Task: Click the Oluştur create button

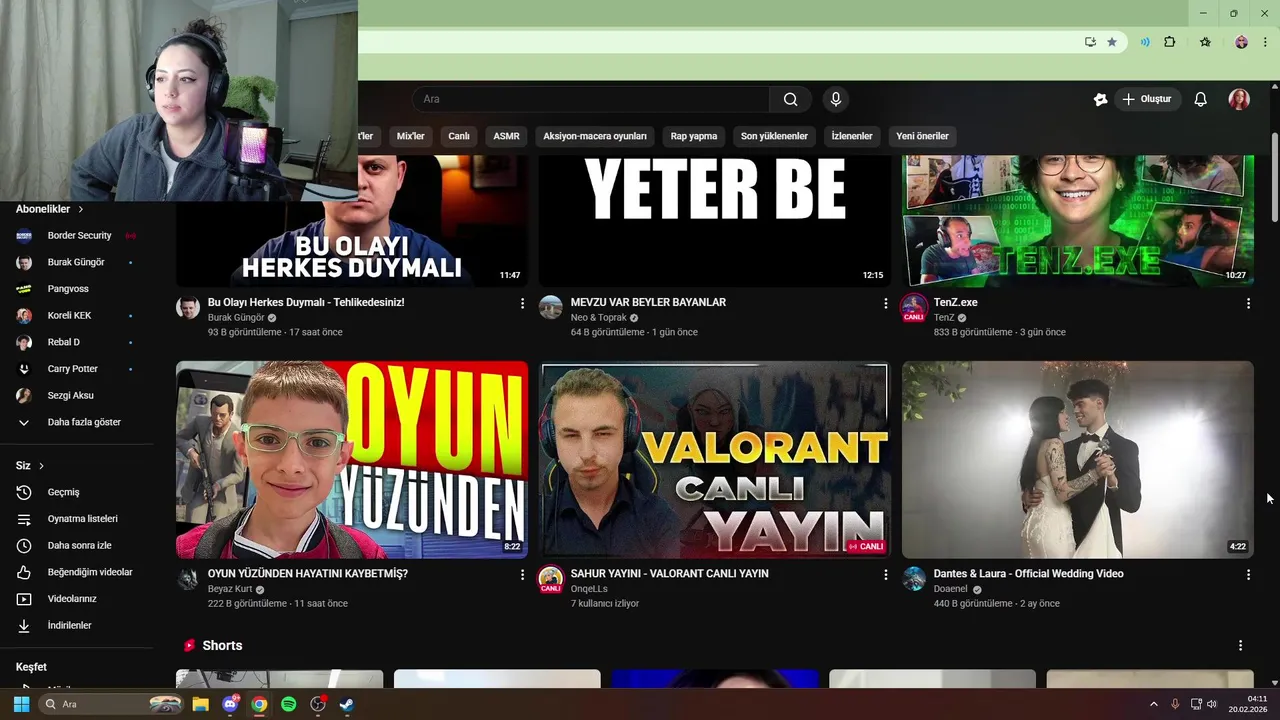Action: [x=1146, y=99]
